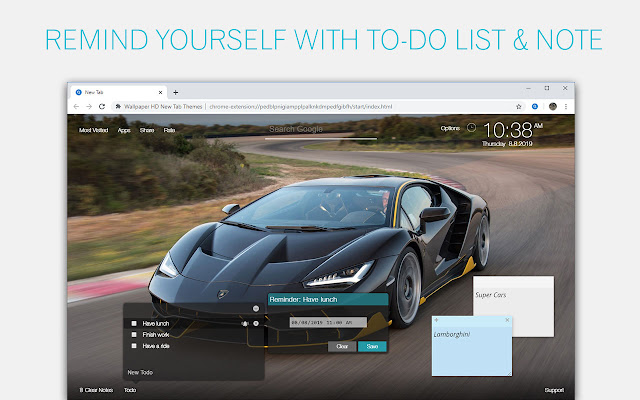The image size is (640, 400).
Task: Add a new note with the plus on Lamborghini note
Action: pyautogui.click(x=436, y=320)
